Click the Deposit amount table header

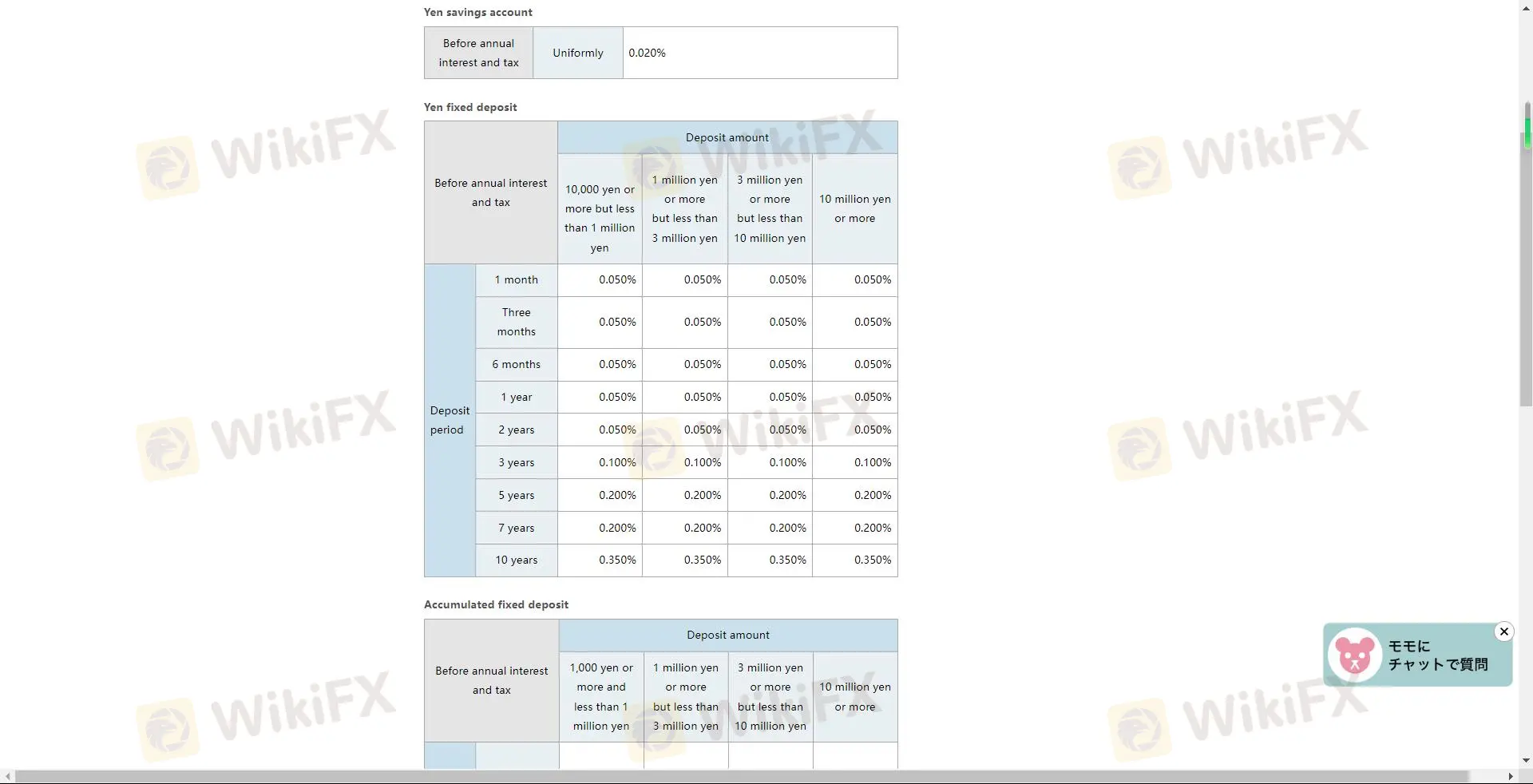[x=727, y=137]
